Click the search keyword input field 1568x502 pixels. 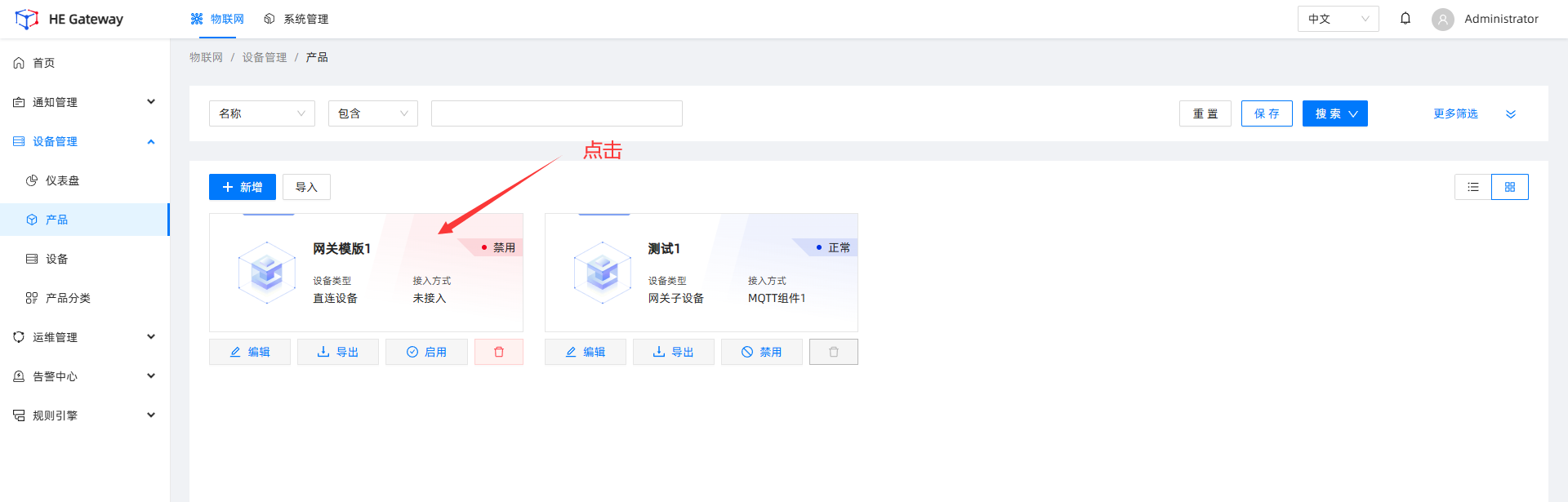(x=557, y=113)
